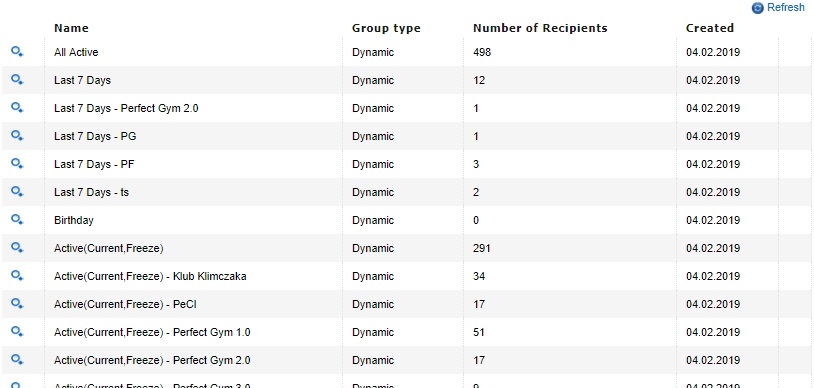814x388 pixels.
Task: Click magnifier icon for Perfect Gym 1.0 row
Action: click(17, 332)
